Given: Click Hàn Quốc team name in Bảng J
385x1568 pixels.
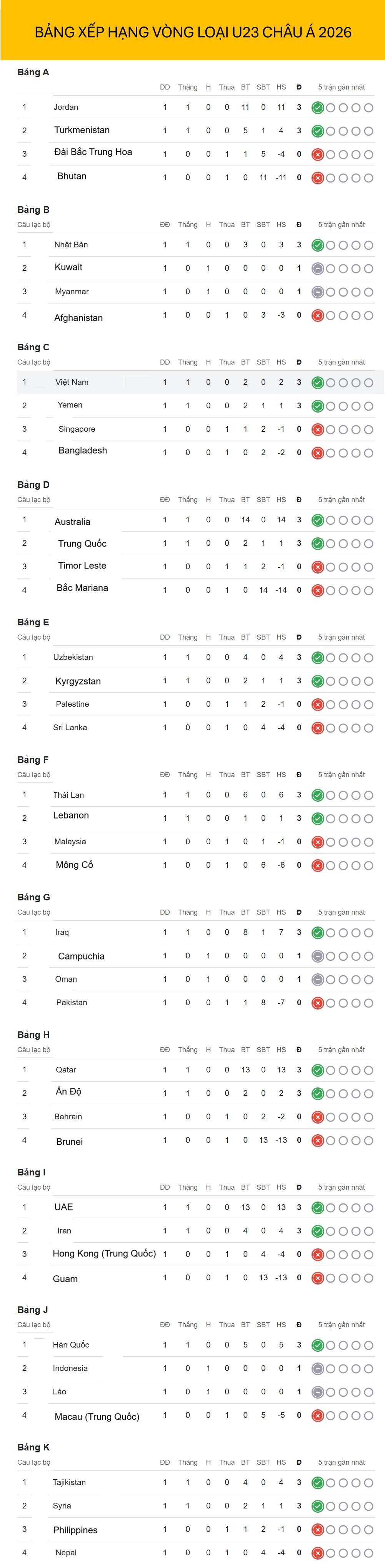Looking at the screenshot, I should tap(71, 1345).
